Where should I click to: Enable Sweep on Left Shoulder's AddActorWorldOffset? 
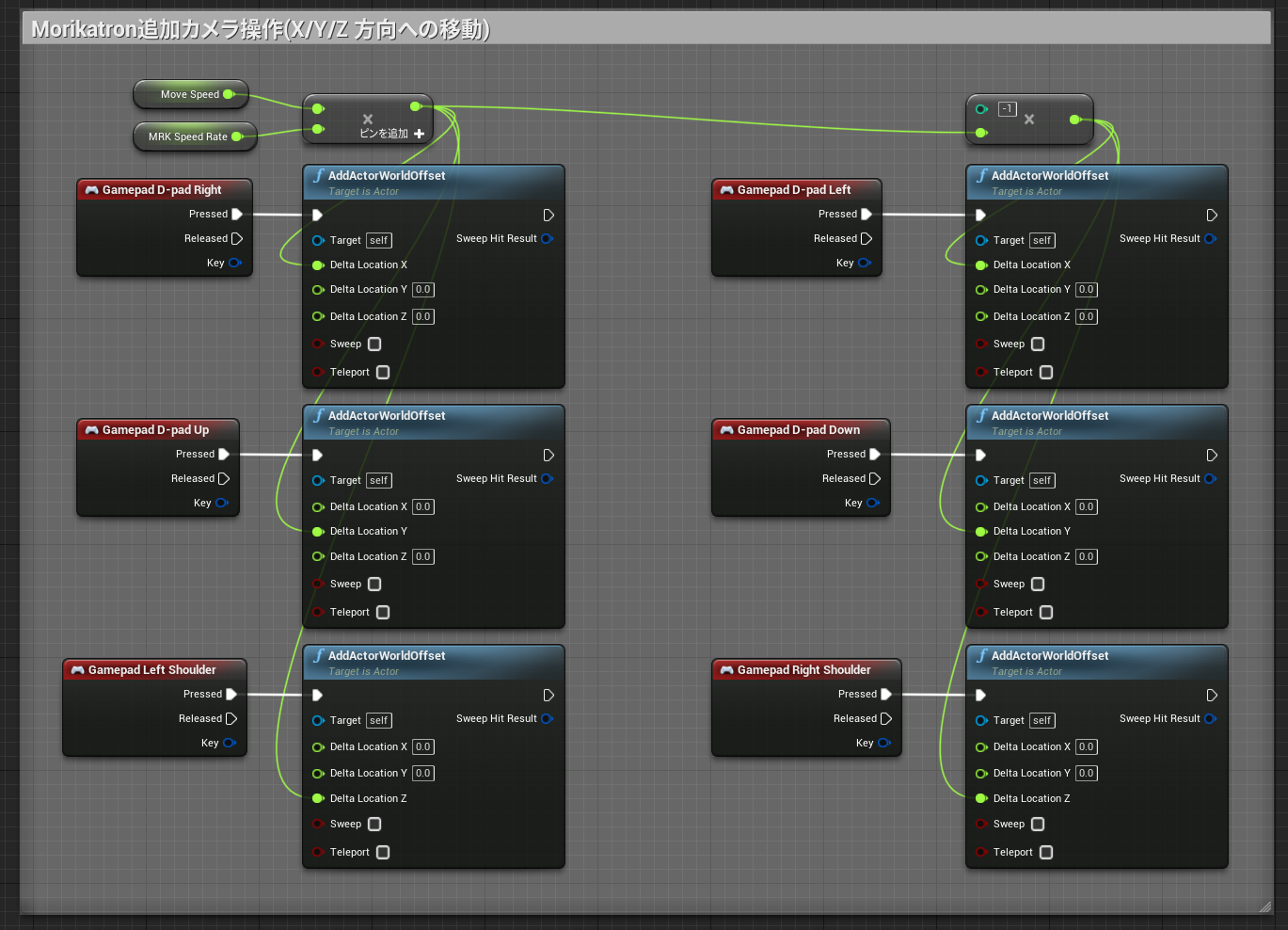(x=374, y=824)
